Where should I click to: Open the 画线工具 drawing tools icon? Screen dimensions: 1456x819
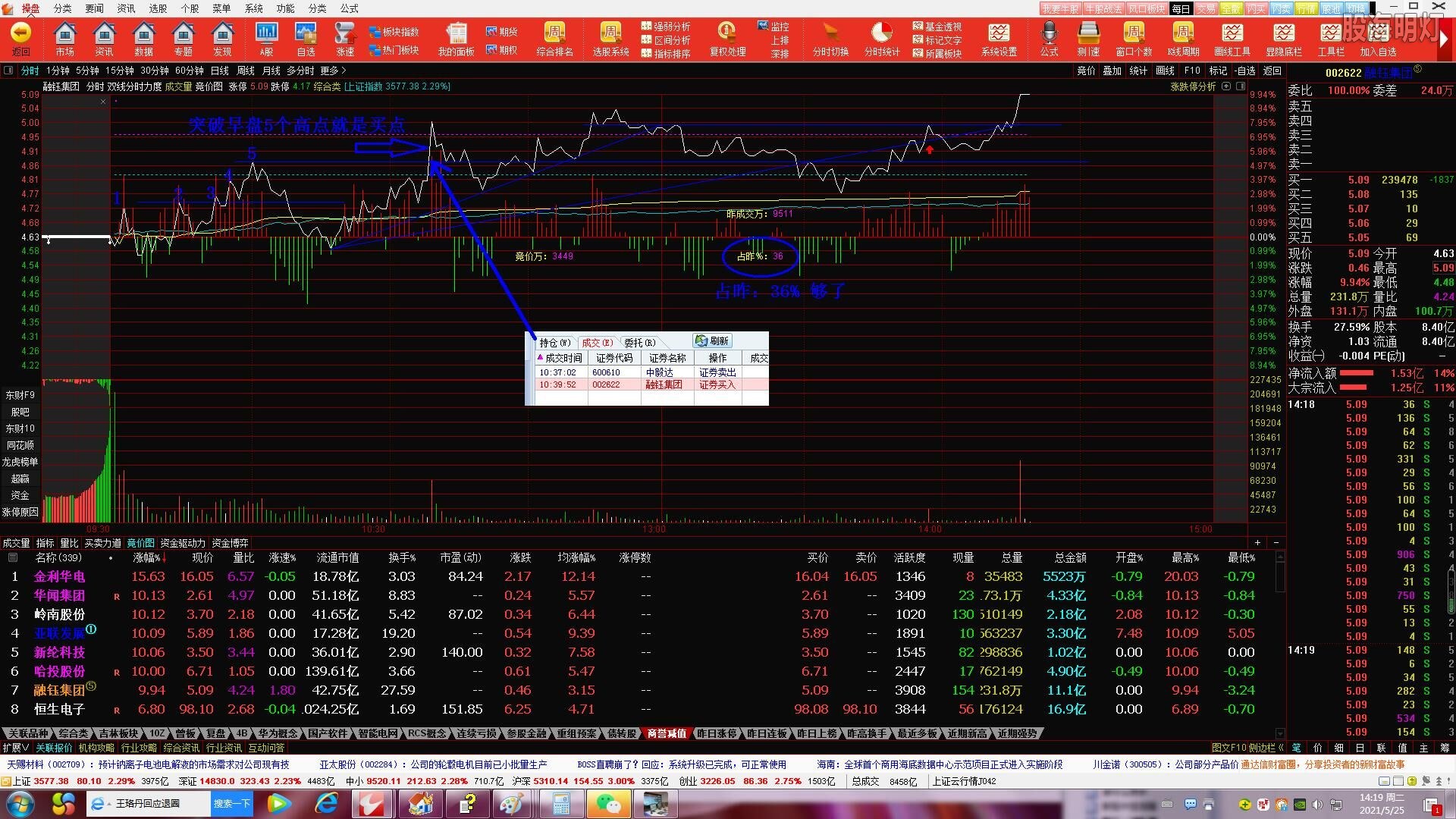click(x=1232, y=39)
